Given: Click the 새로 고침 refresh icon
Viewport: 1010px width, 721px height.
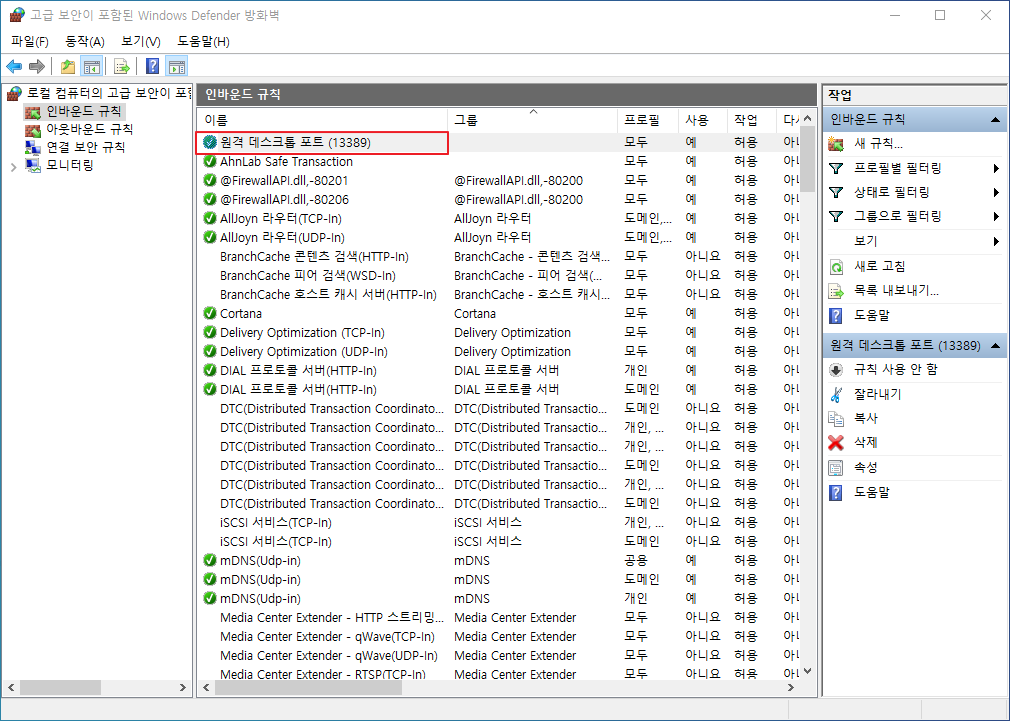Looking at the screenshot, I should click(836, 266).
